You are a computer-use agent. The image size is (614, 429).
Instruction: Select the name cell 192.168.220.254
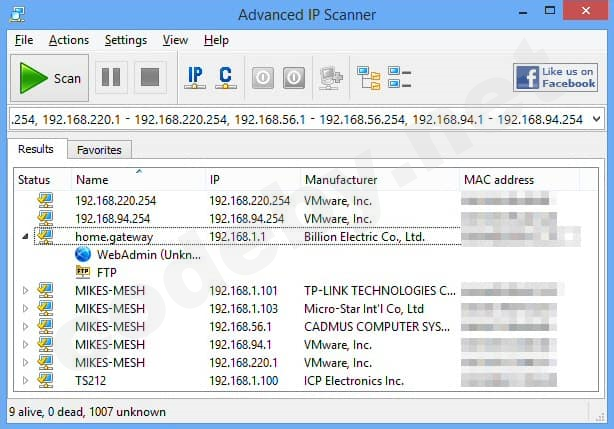pos(116,201)
